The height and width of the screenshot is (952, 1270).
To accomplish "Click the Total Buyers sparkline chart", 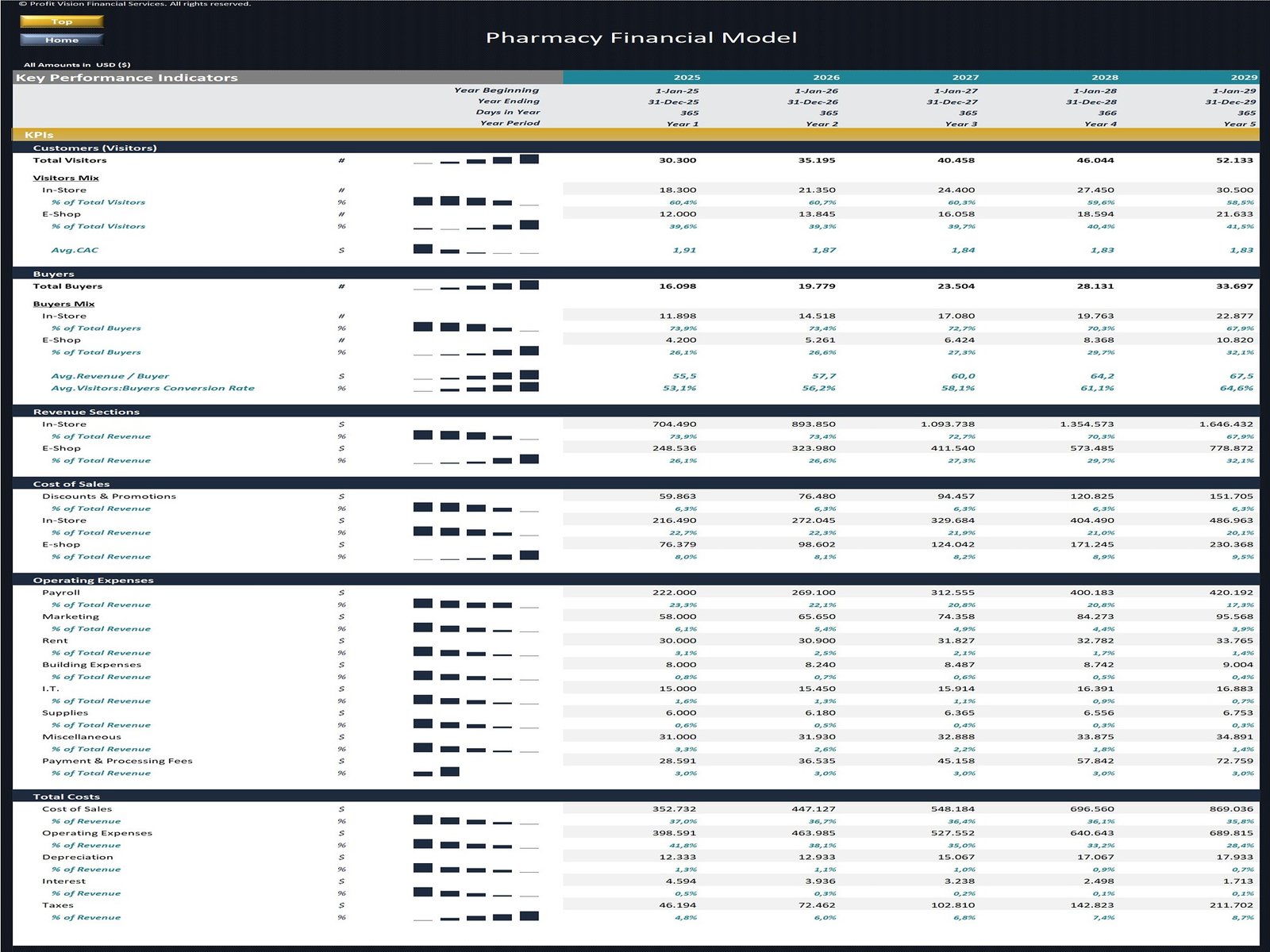I will [x=475, y=286].
